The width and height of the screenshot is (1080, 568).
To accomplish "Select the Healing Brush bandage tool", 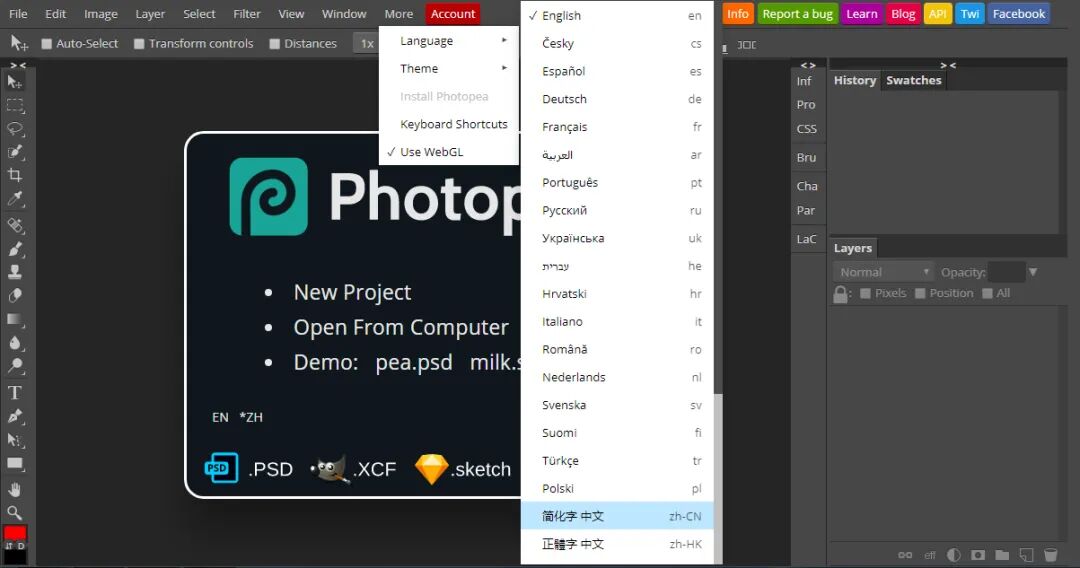I will (x=14, y=225).
